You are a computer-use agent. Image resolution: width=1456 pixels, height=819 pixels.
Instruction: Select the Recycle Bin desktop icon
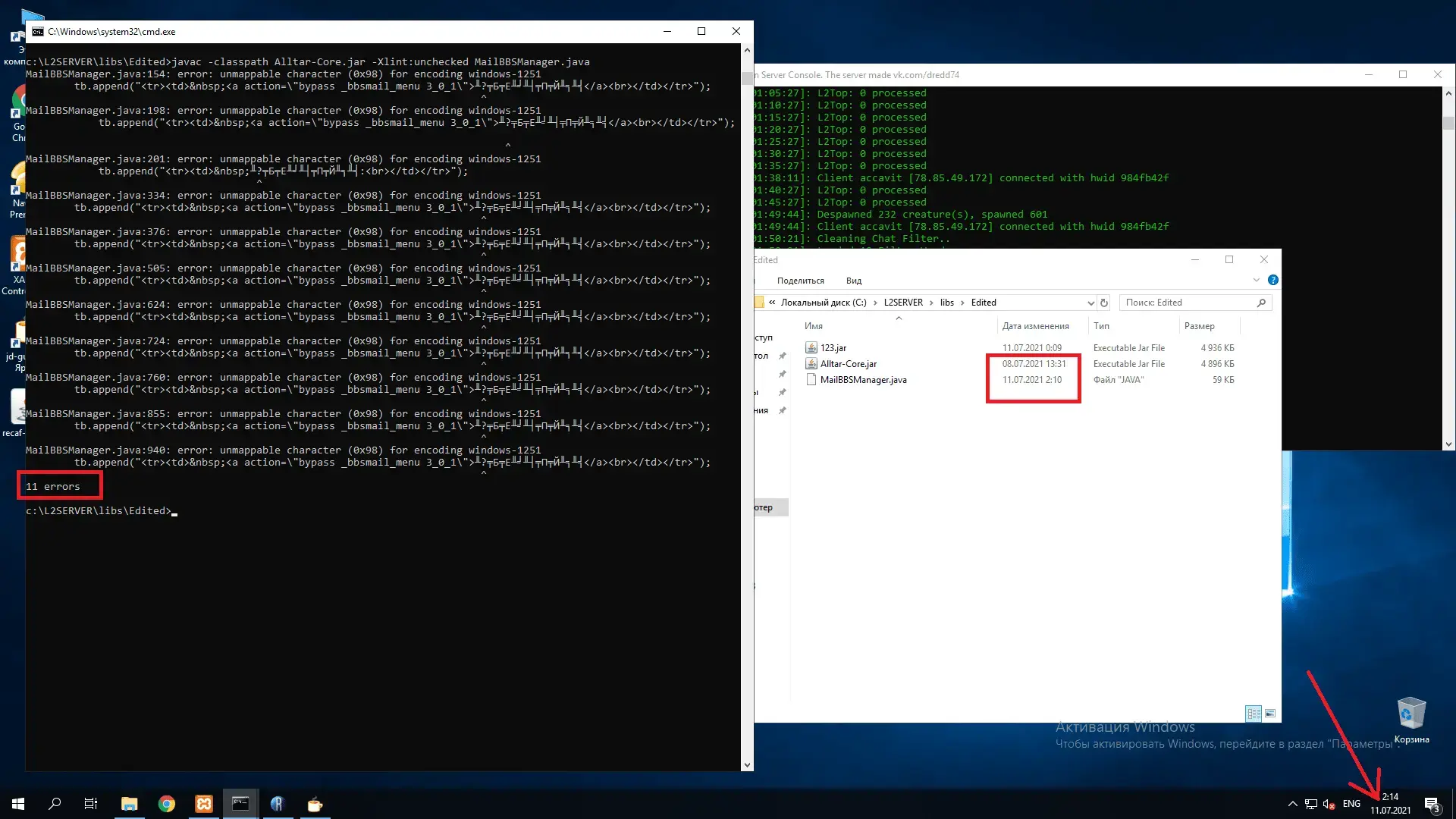[x=1411, y=720]
